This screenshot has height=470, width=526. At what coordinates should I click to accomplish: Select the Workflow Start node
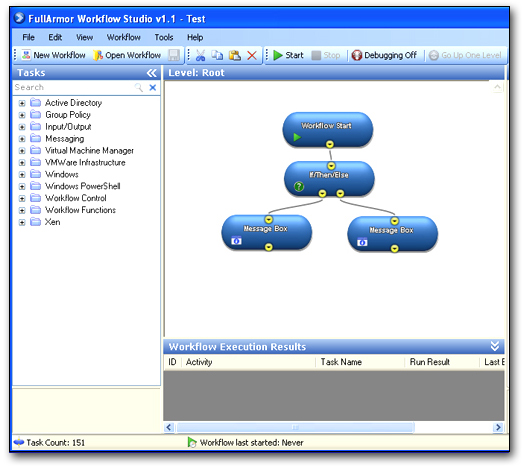click(x=328, y=129)
